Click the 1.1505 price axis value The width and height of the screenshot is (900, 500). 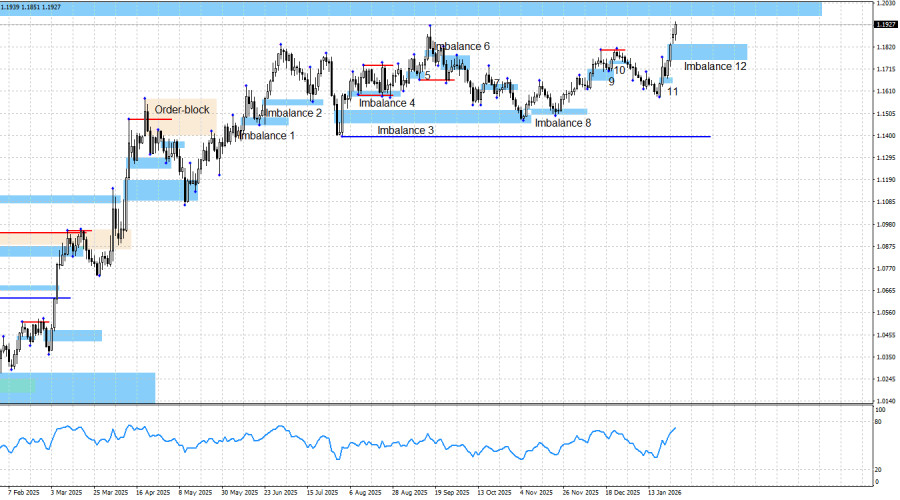coord(886,114)
